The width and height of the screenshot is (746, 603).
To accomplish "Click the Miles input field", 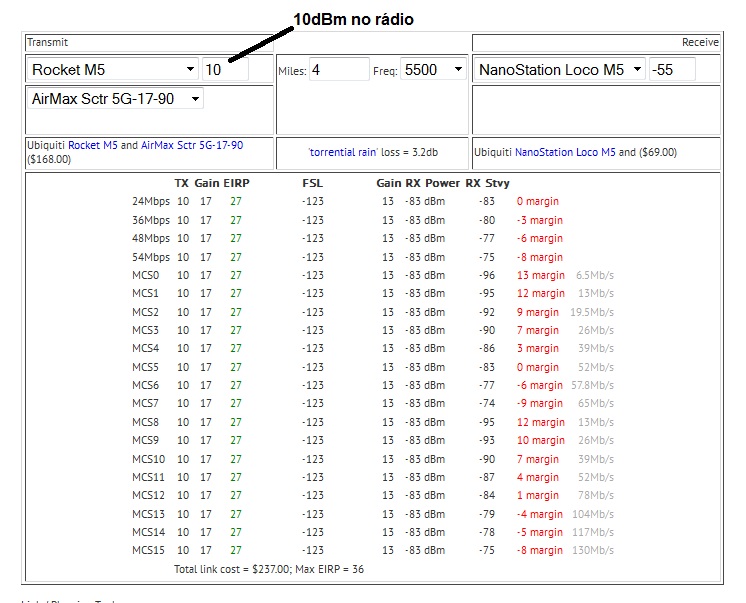I will click(339, 69).
